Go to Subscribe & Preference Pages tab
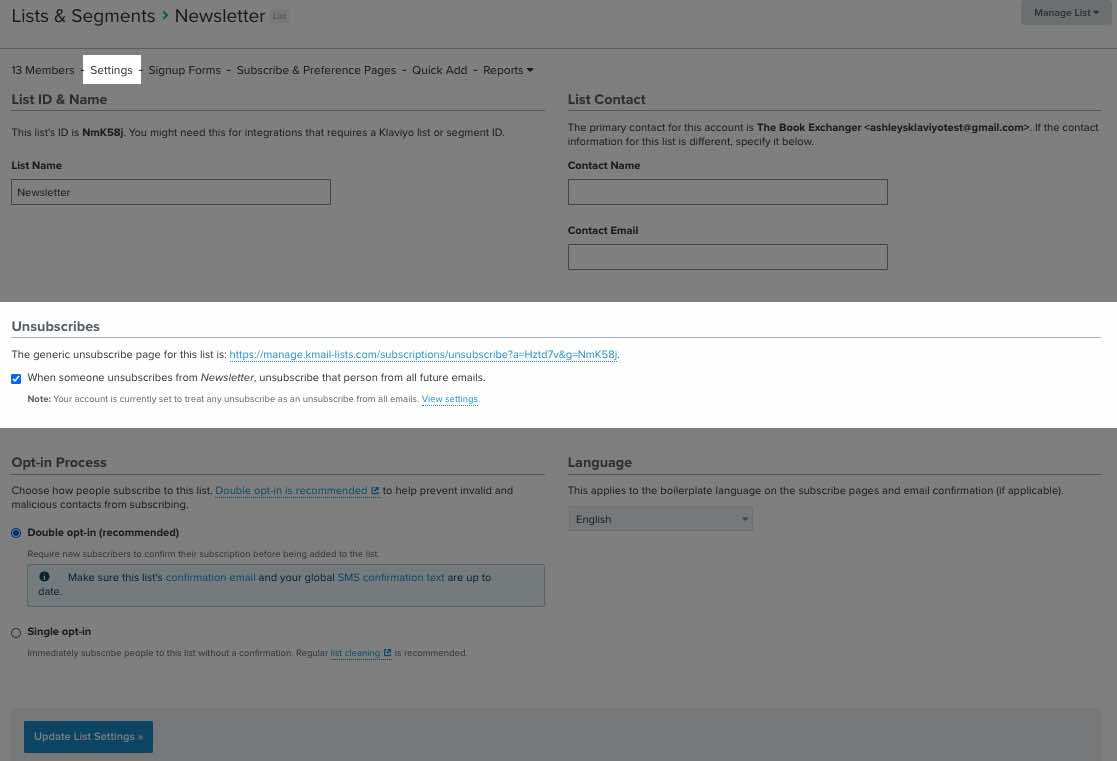This screenshot has height=761, width=1117. [x=316, y=70]
